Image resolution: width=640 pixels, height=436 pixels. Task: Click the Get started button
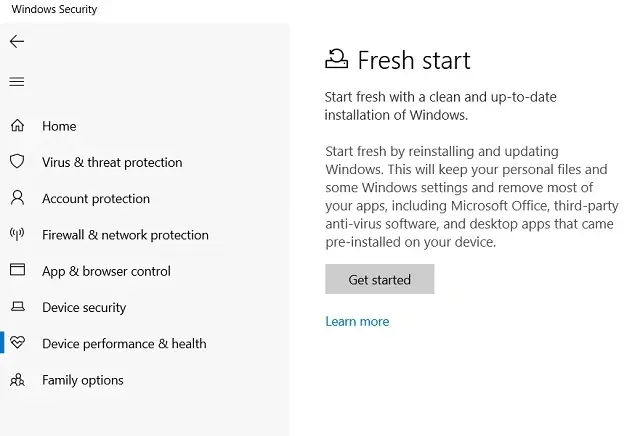380,279
